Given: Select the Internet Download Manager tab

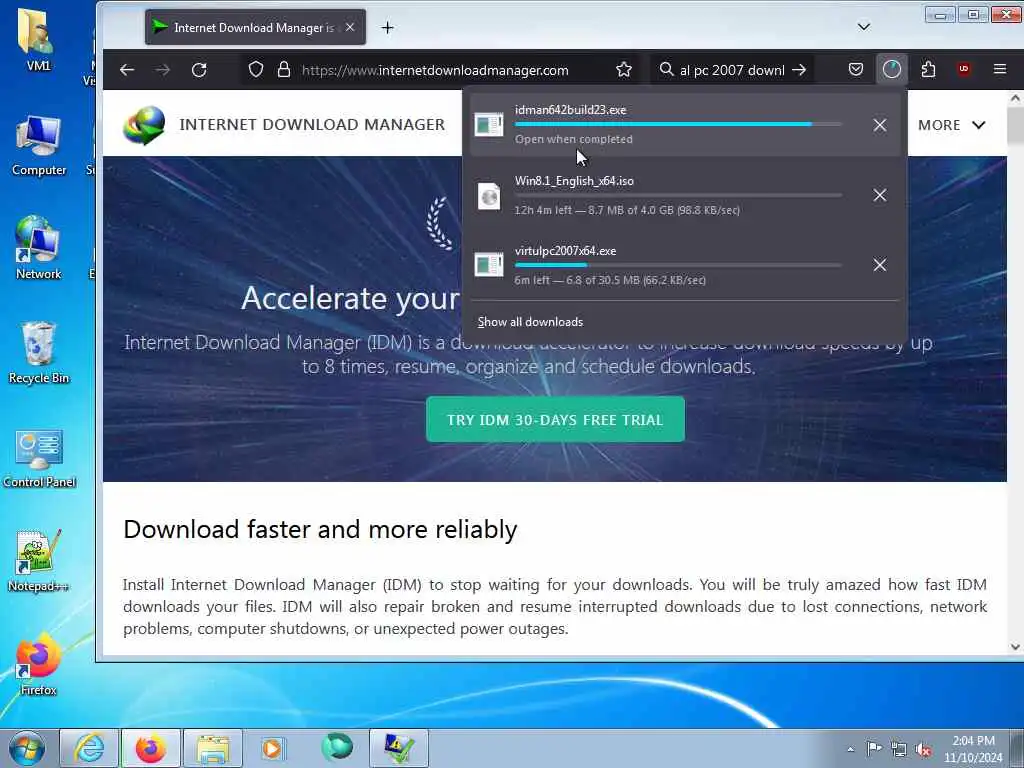Looking at the screenshot, I should click(255, 27).
